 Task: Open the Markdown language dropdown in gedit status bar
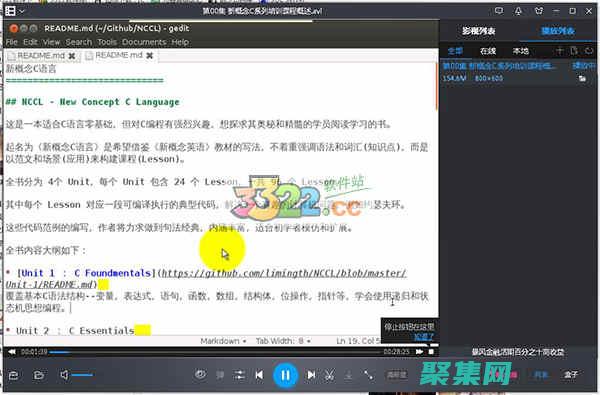[223, 341]
